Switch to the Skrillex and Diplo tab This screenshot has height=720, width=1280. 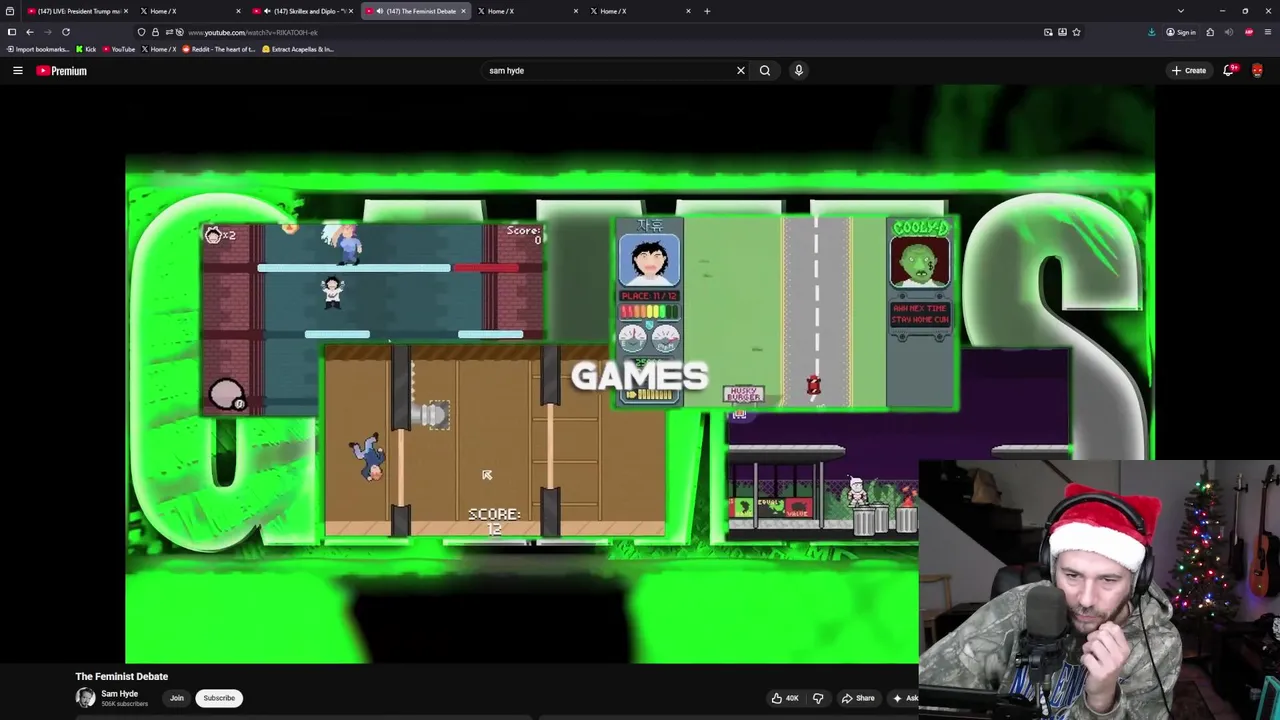[302, 11]
